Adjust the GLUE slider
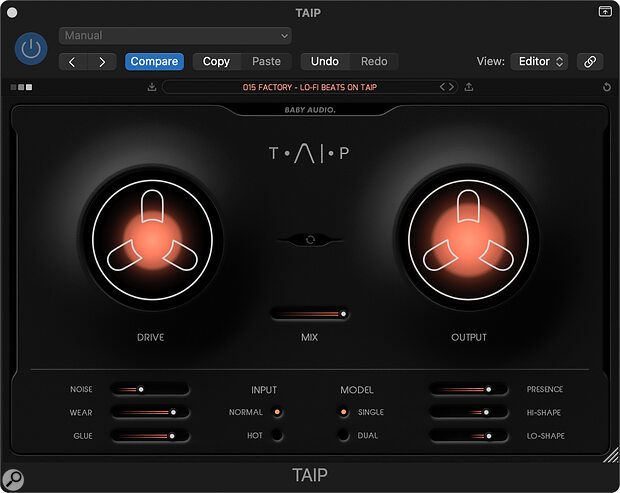The height and width of the screenshot is (493, 620). 150,436
